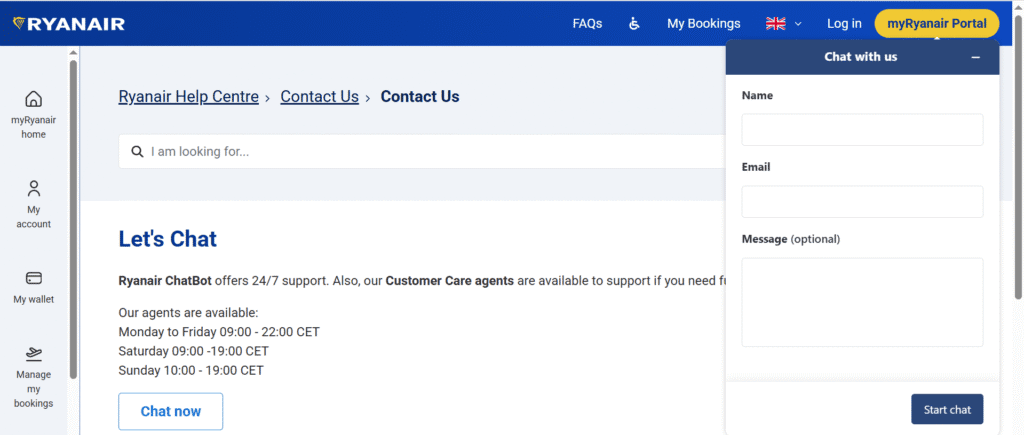Viewport: 1024px width, 435px height.
Task: Open Manage my bookings sidebar icon
Action: pyautogui.click(x=33, y=353)
